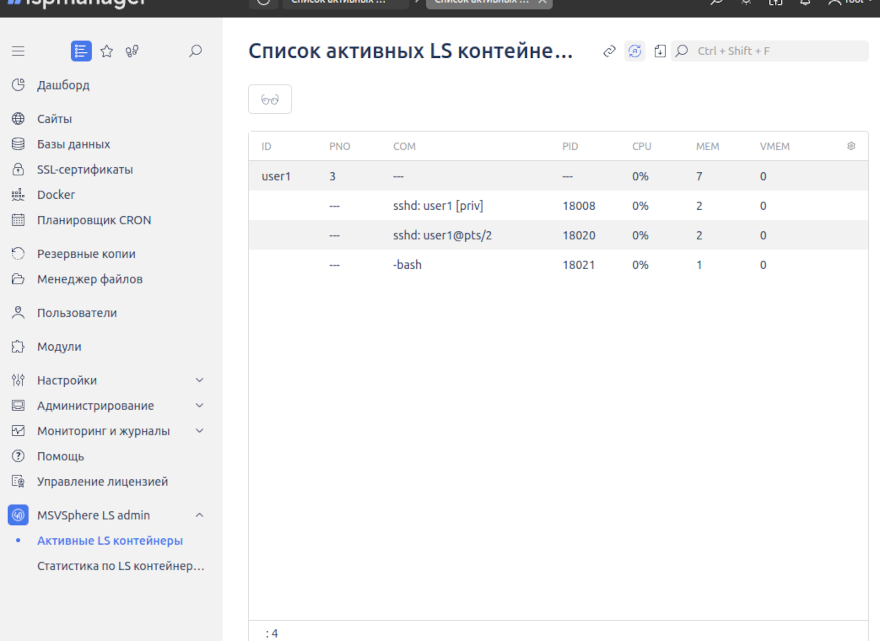The image size is (880, 641).
Task: Export the table with the export icon
Action: point(660,50)
